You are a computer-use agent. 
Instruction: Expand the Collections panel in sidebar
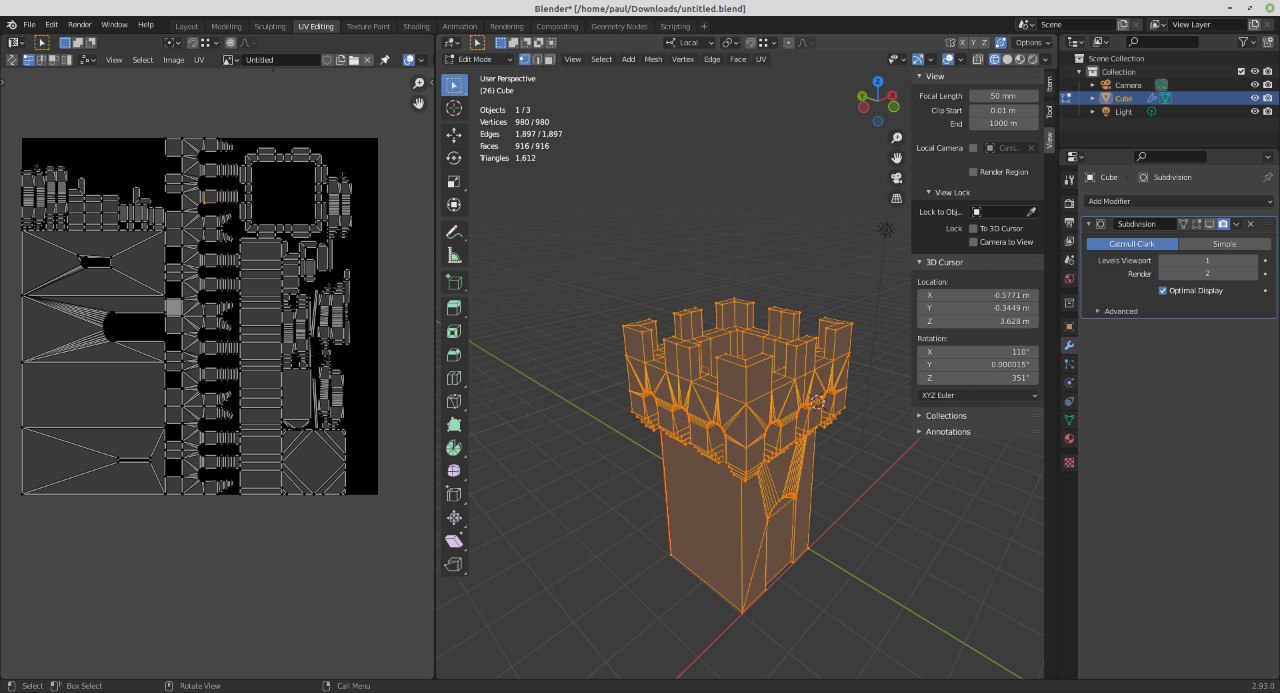click(945, 416)
